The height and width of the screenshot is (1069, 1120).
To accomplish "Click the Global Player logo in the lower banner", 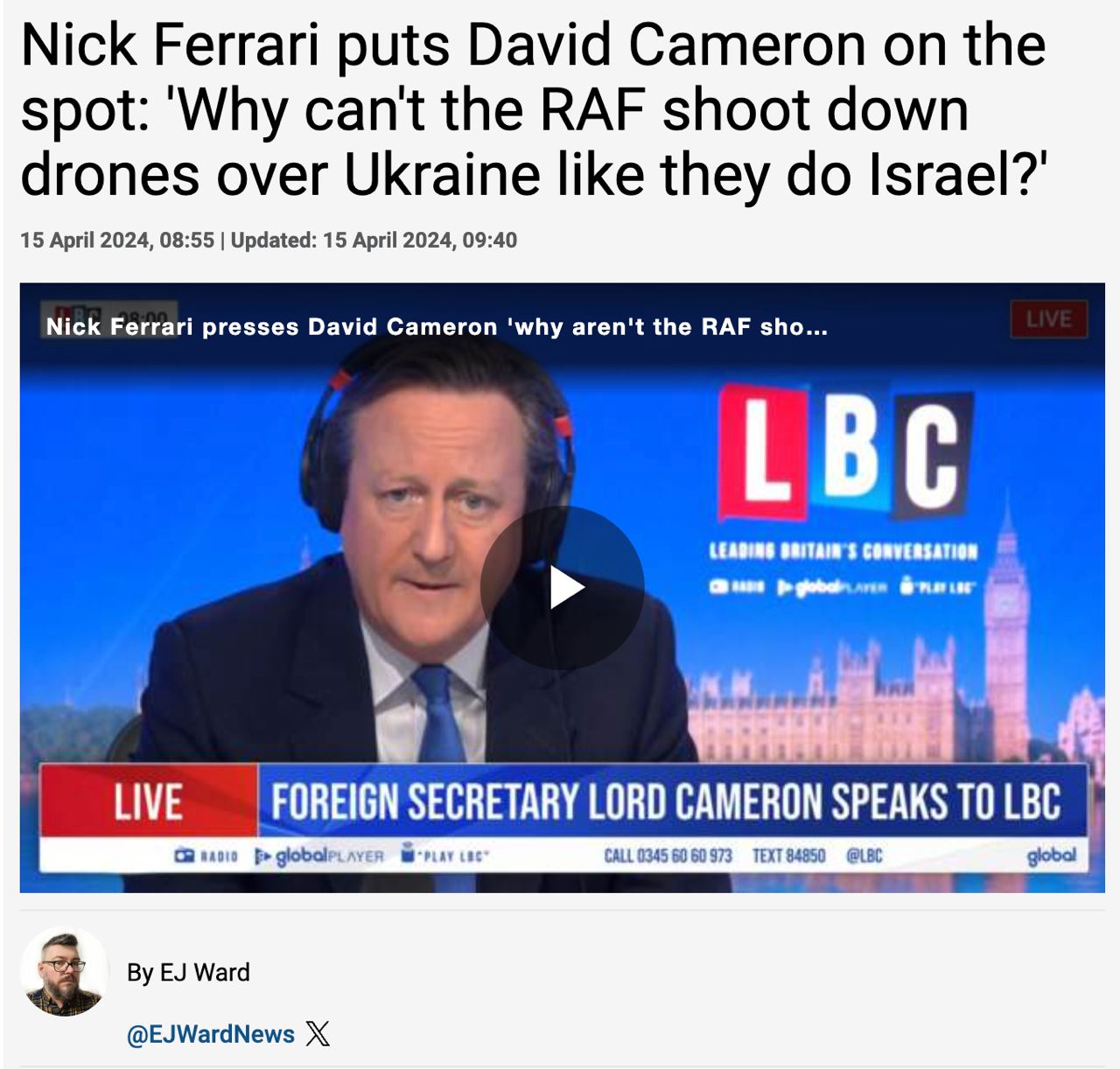I will 319,856.
